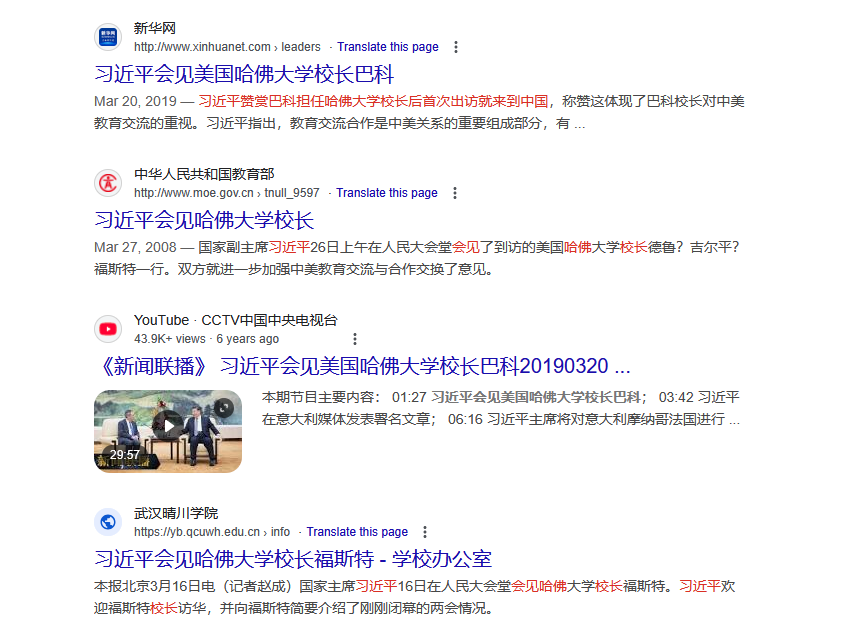Screen dimensions: 851x639
Task: Click the 29:57 duration badge on video
Action: (125, 455)
